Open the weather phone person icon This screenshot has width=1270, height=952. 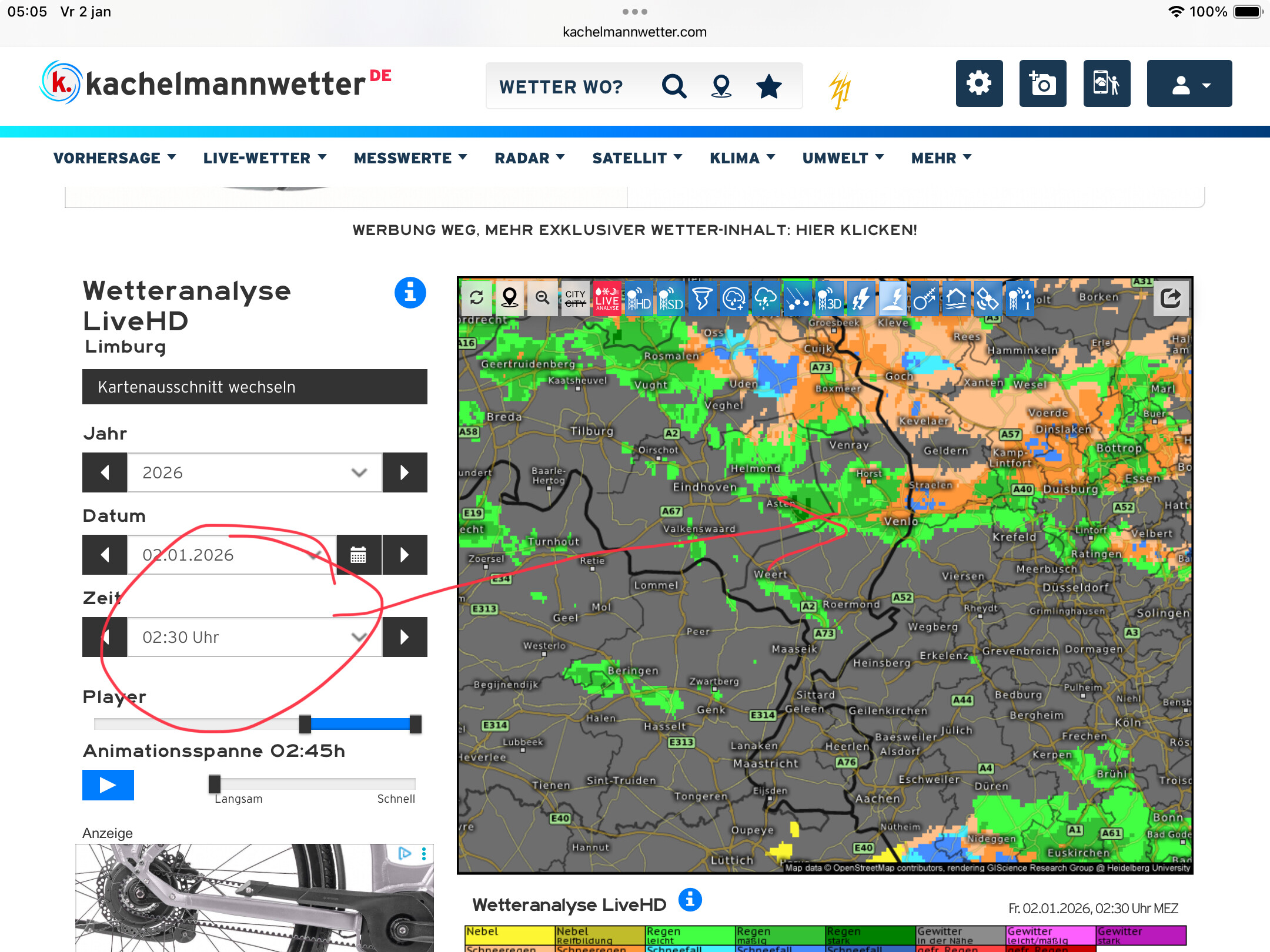[x=1107, y=83]
